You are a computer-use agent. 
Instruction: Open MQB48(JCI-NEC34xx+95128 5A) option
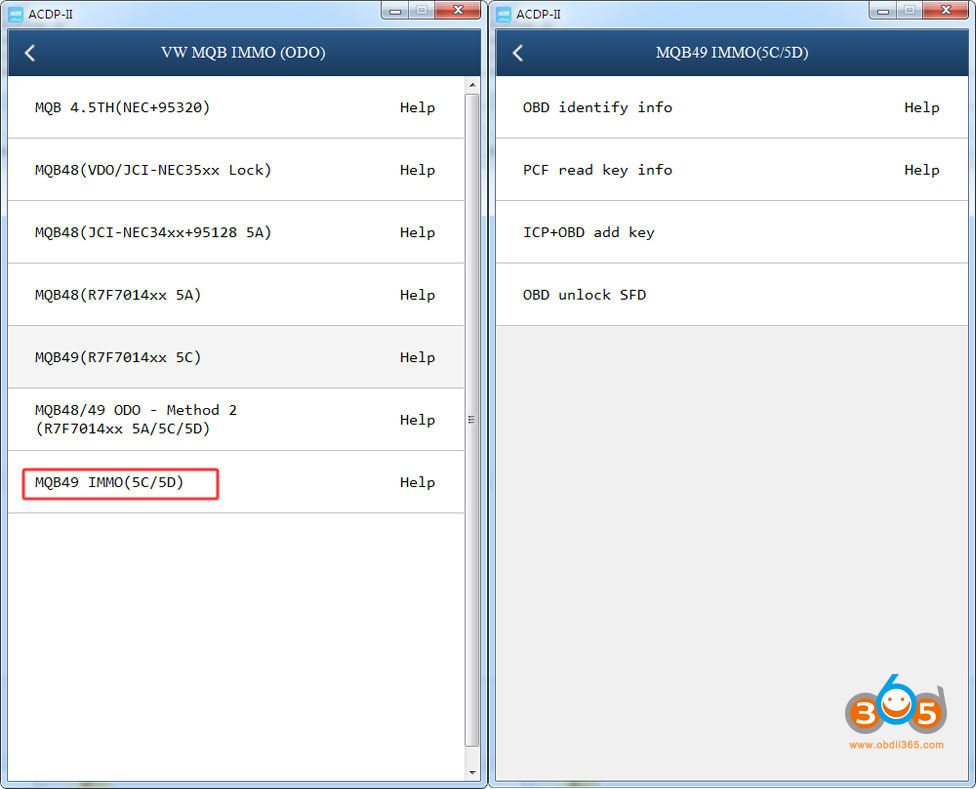(153, 232)
